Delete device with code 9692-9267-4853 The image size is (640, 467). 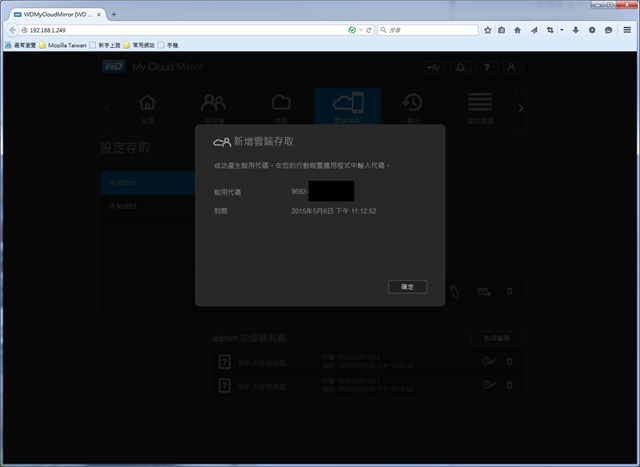coord(509,385)
